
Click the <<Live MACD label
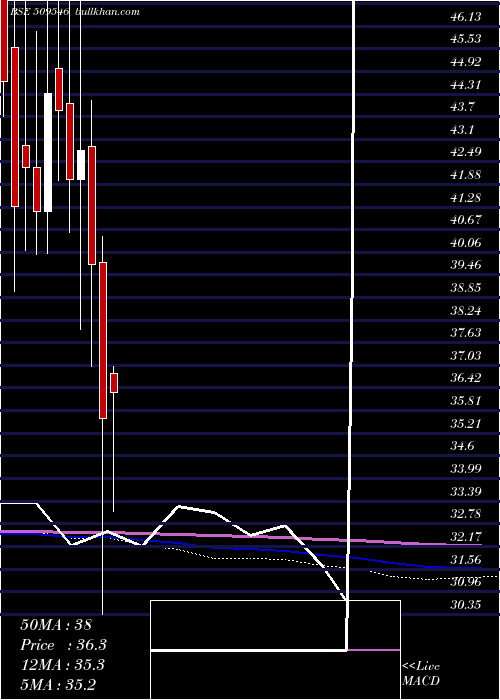pos(421,674)
